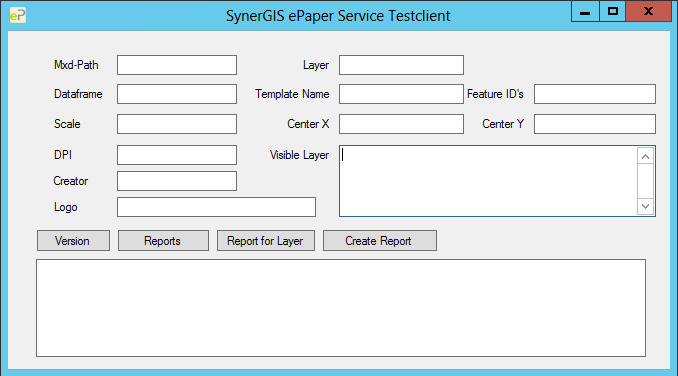This screenshot has width=678, height=376.
Task: Minimize the Testclient window
Action: tap(585, 11)
